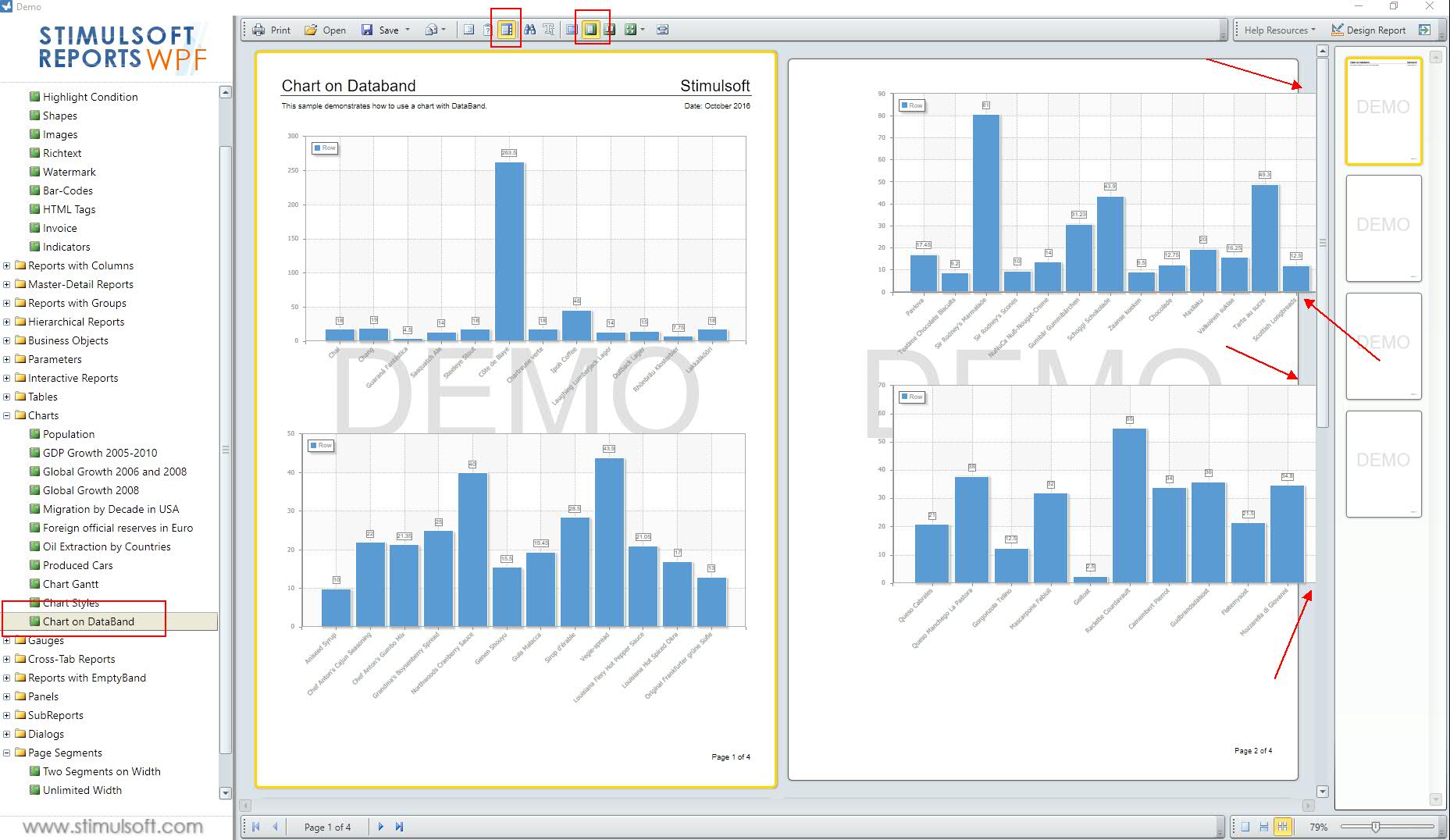The height and width of the screenshot is (840, 1450).
Task: Expand the Hierarchical Reports folder
Action: click(7, 322)
